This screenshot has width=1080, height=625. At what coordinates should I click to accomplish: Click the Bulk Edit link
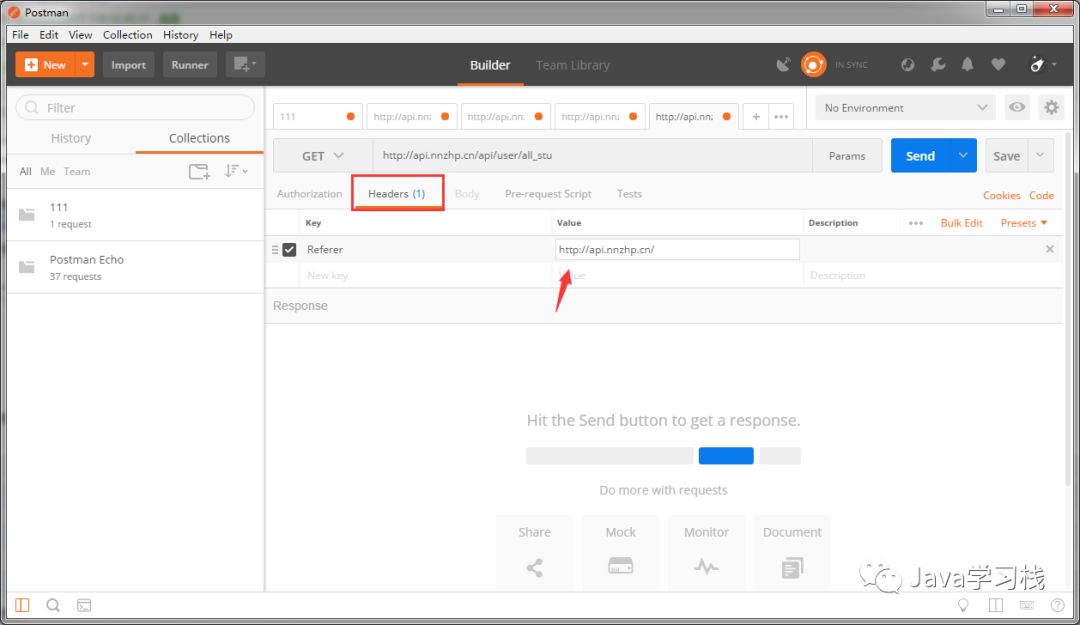961,223
